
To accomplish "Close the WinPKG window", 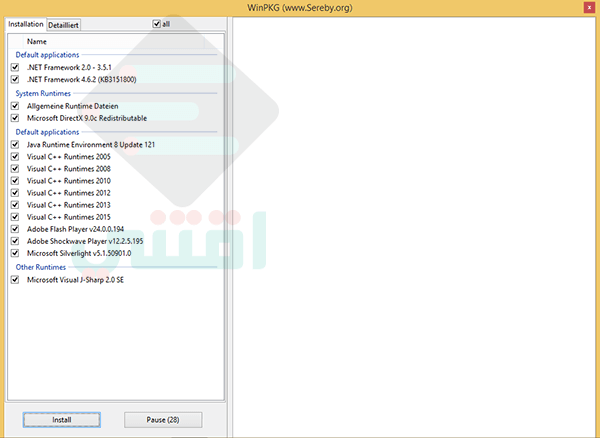I will [589, 8].
